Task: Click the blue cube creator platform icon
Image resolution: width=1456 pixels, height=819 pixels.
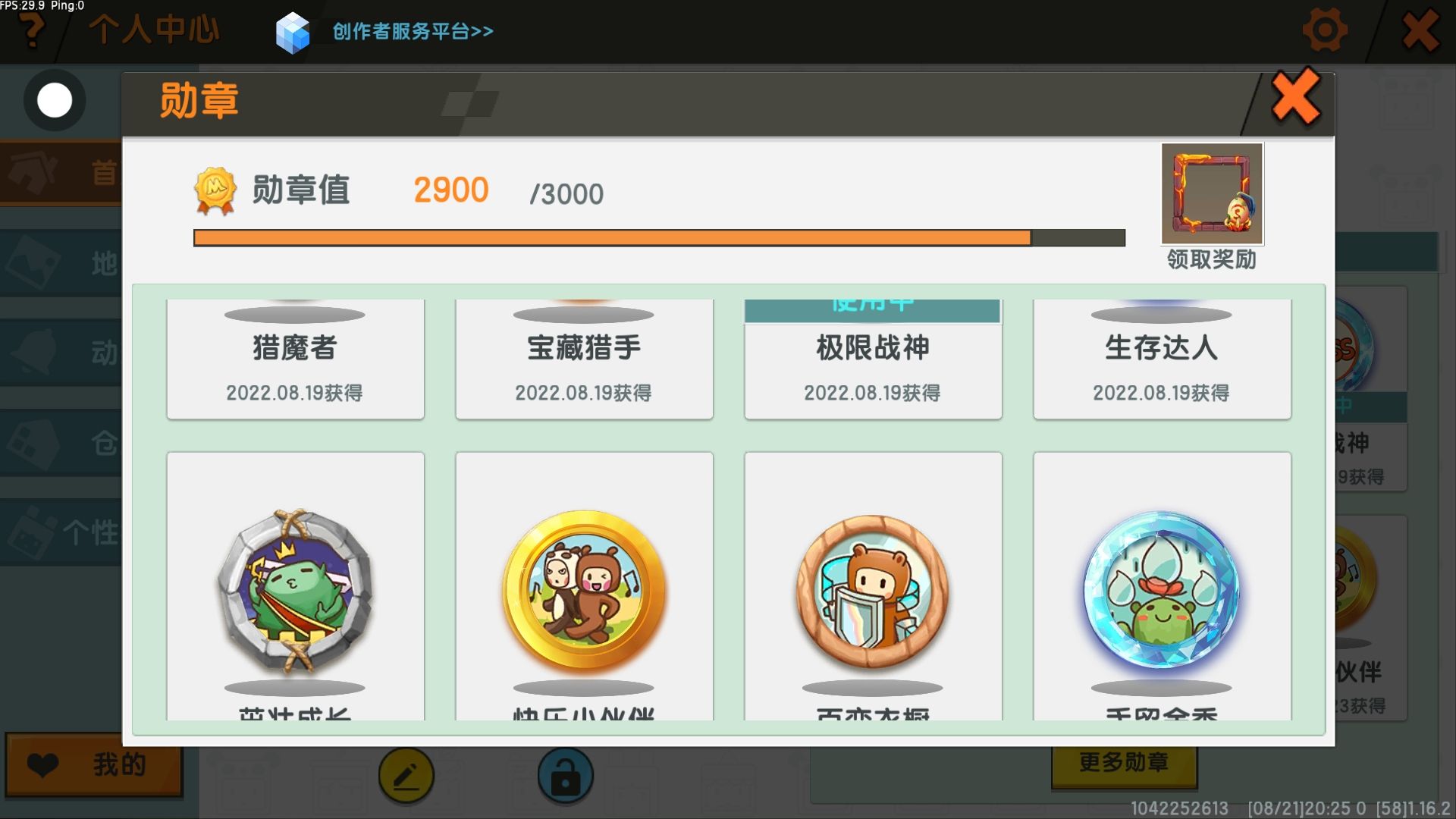Action: [293, 33]
